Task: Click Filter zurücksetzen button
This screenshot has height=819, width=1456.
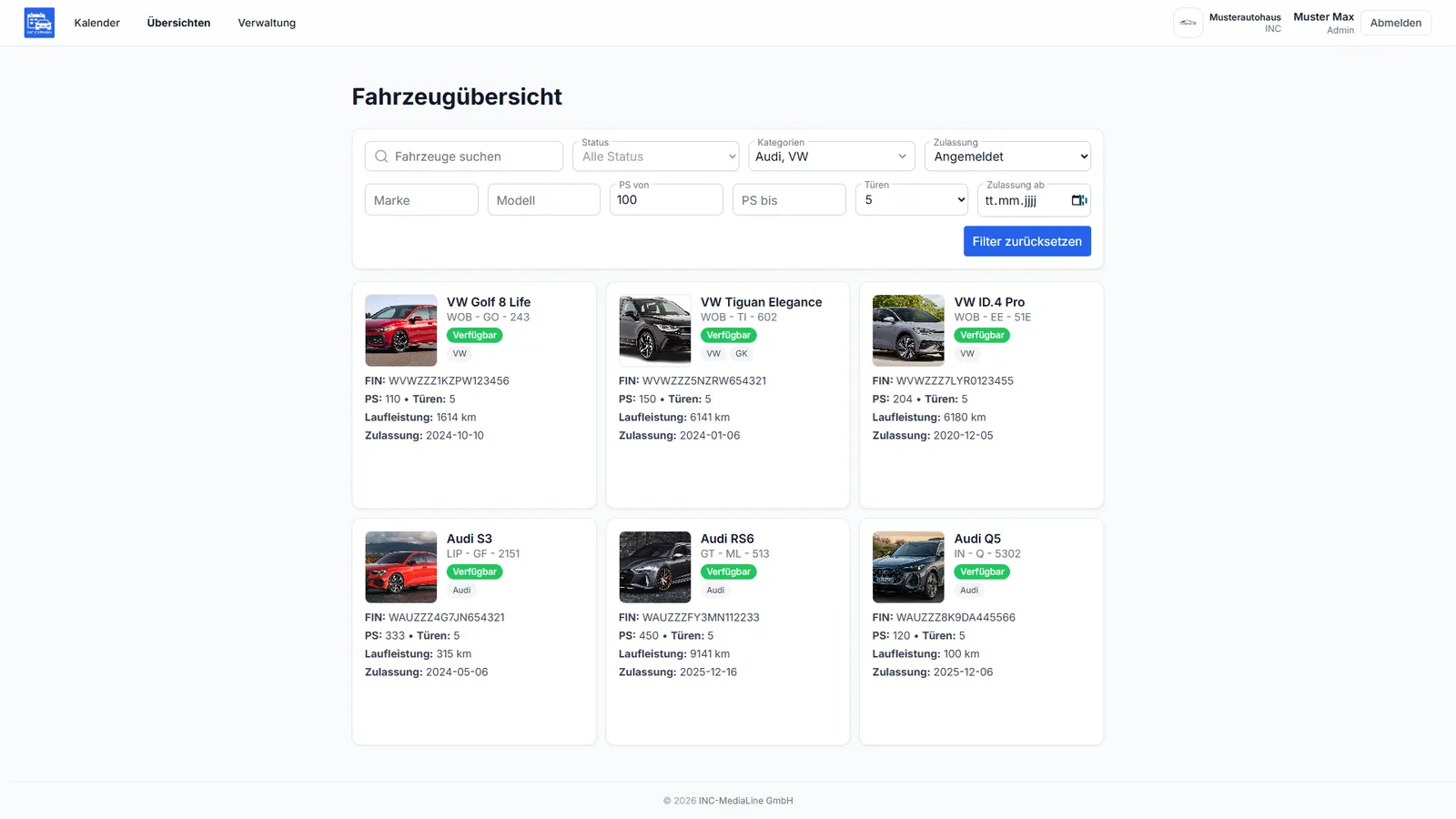Action: click(1026, 241)
